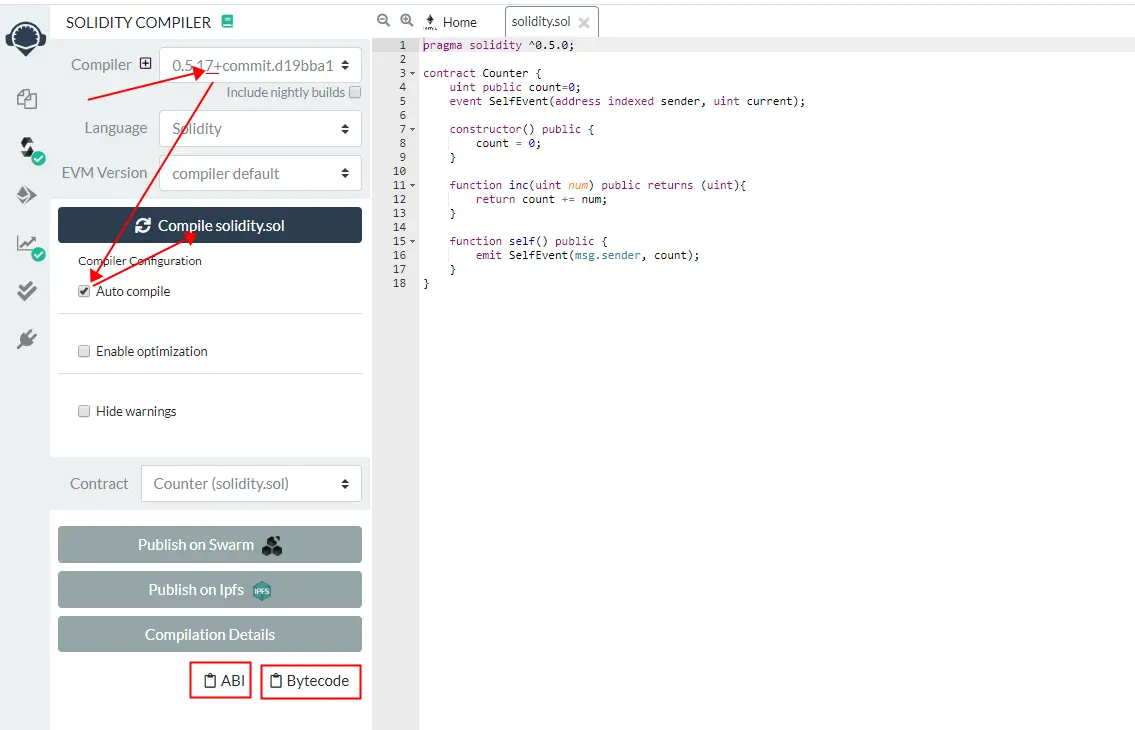
Task: Switch to the Home tab
Action: (450, 22)
